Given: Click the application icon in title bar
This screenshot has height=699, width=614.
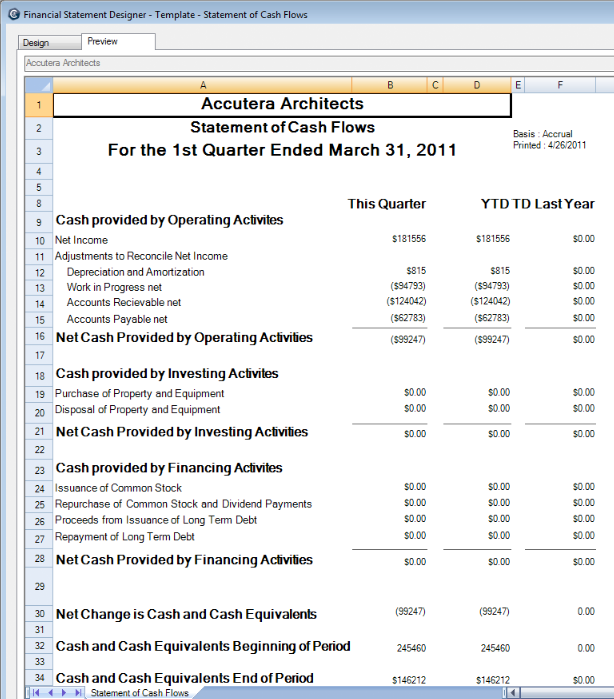Looking at the screenshot, I should (11, 15).
